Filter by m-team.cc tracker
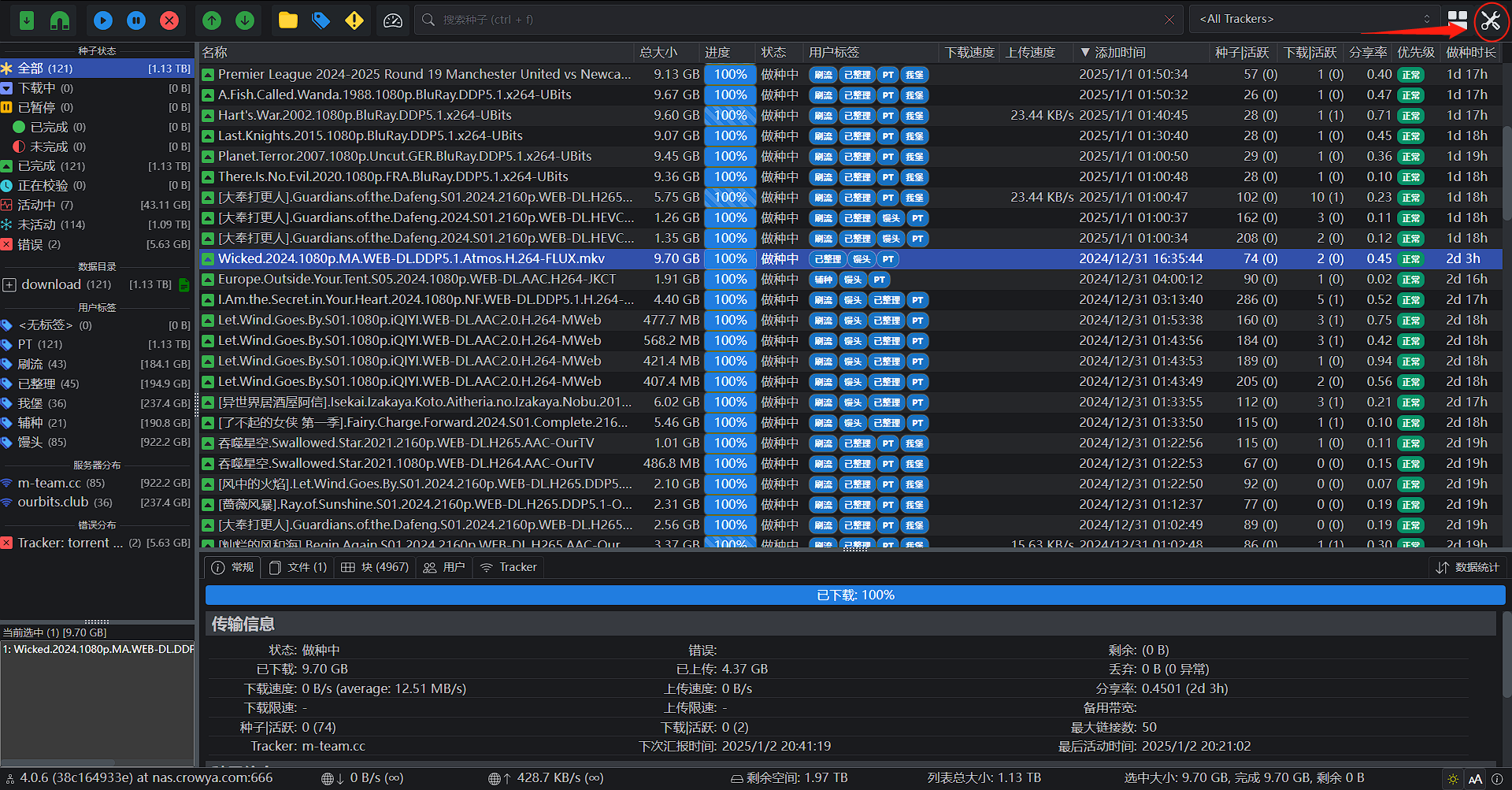 coord(96,483)
